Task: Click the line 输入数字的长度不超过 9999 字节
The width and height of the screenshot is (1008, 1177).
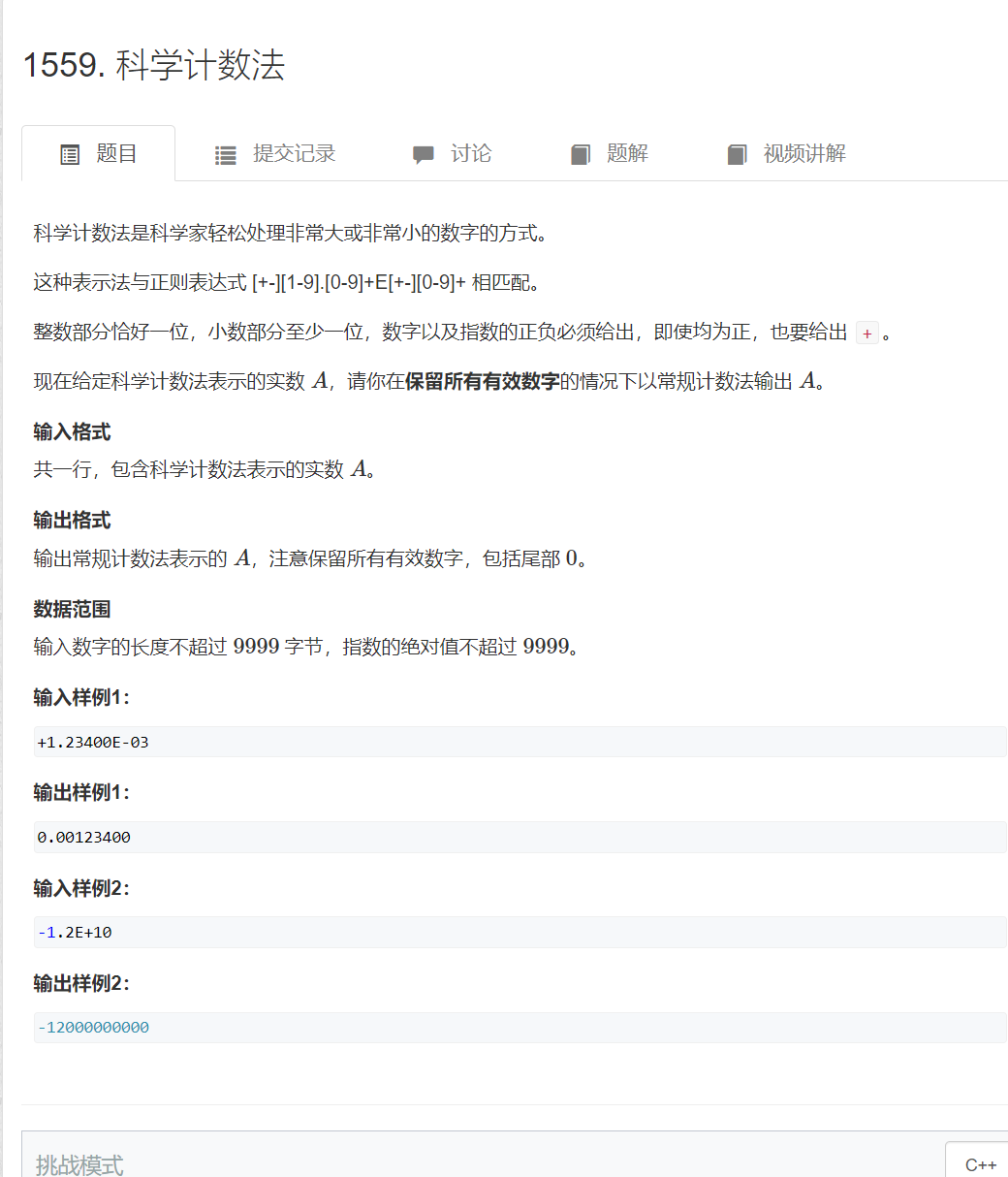Action: click(x=308, y=647)
